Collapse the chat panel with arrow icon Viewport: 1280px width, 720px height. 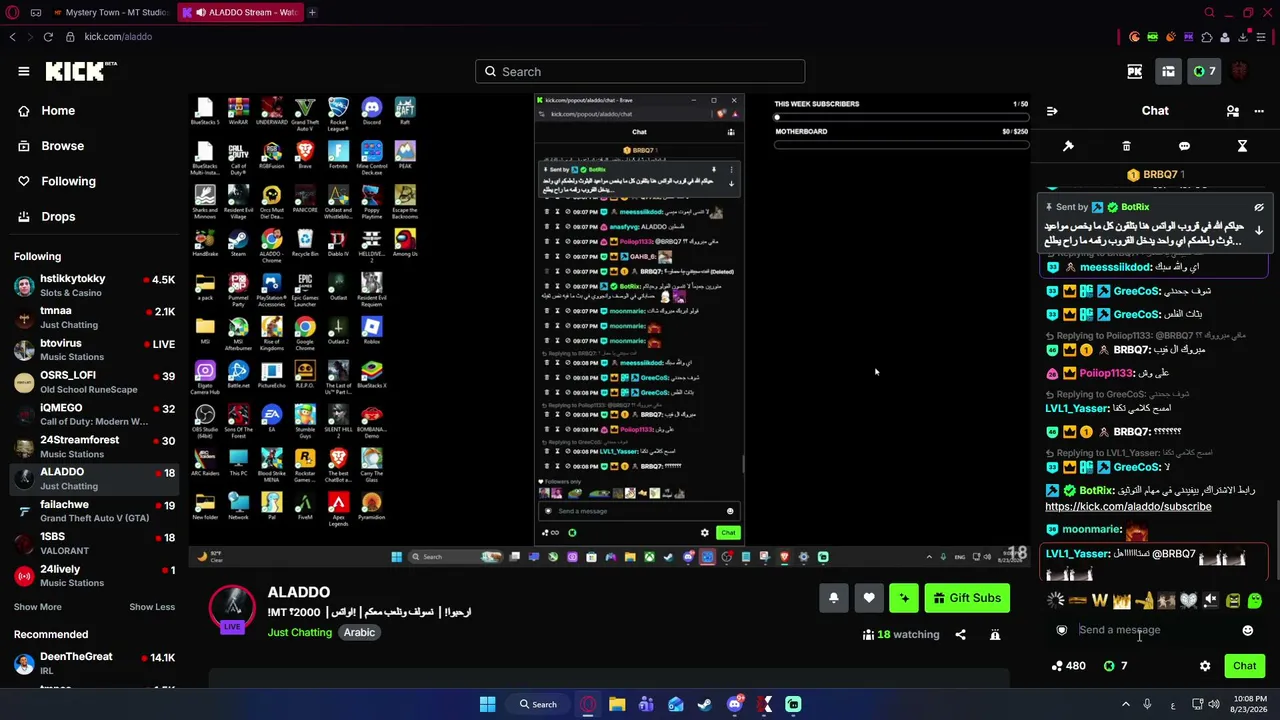coord(1052,111)
